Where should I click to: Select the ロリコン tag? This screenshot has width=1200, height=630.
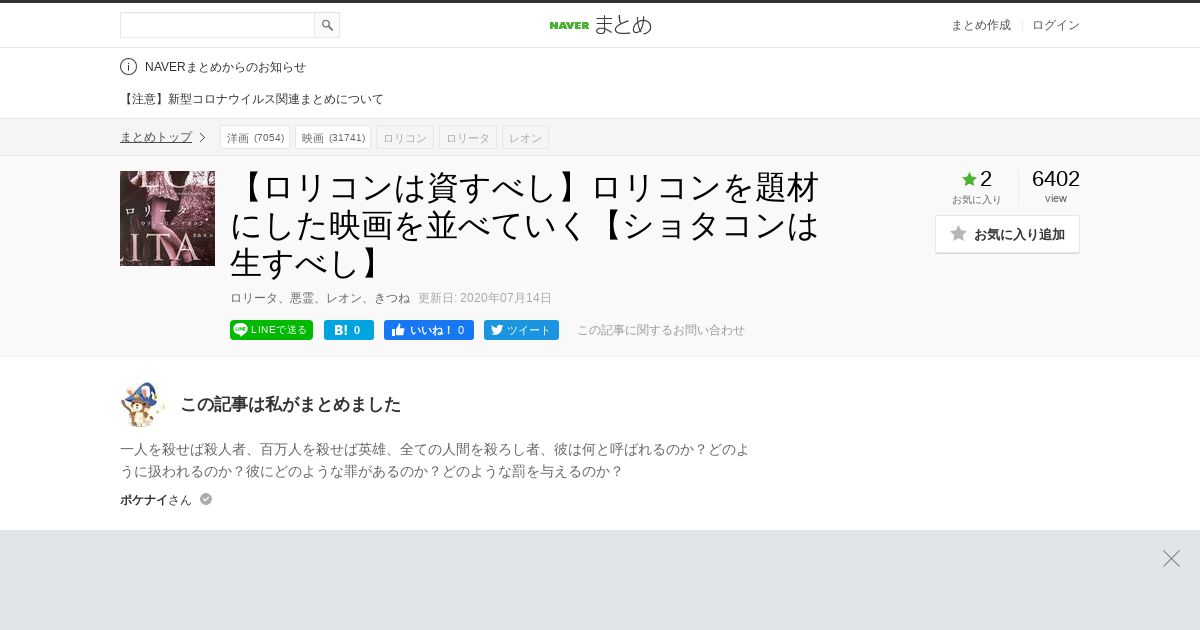click(x=405, y=137)
